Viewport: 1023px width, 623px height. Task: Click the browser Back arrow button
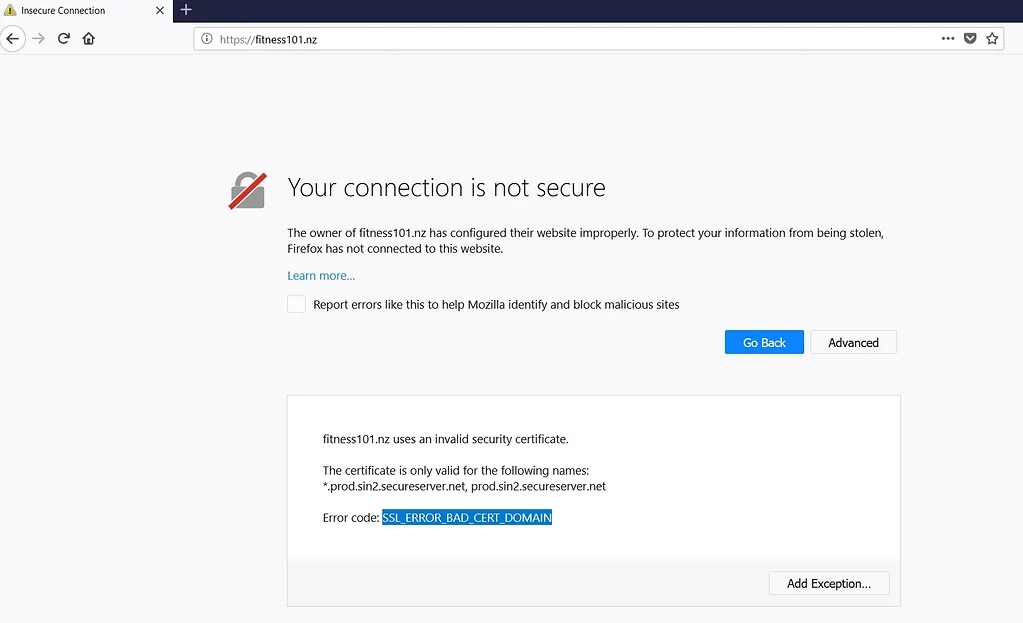(x=12, y=39)
